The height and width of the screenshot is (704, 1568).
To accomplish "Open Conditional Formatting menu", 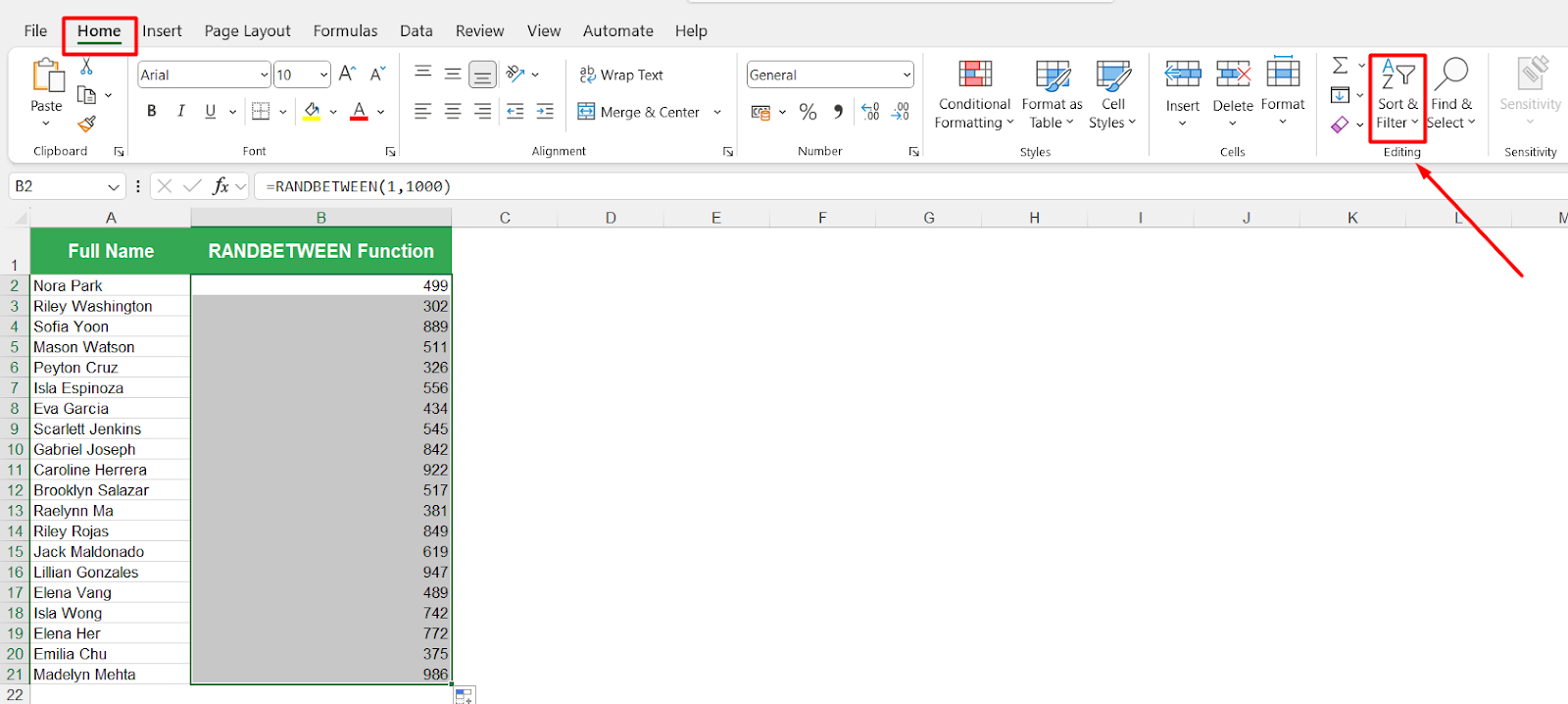I will 974,94.
